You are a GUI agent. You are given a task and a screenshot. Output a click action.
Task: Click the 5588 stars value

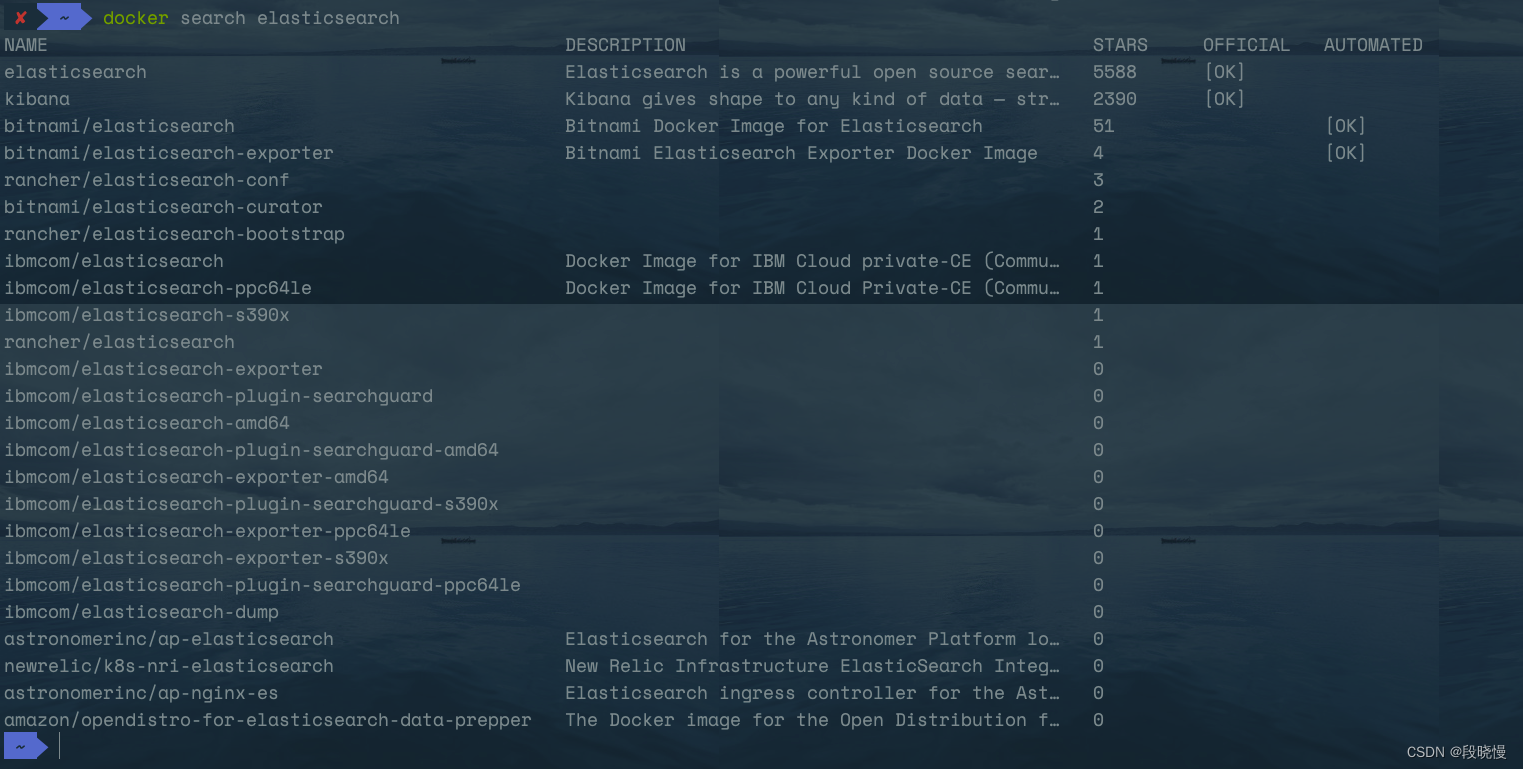coord(1115,72)
